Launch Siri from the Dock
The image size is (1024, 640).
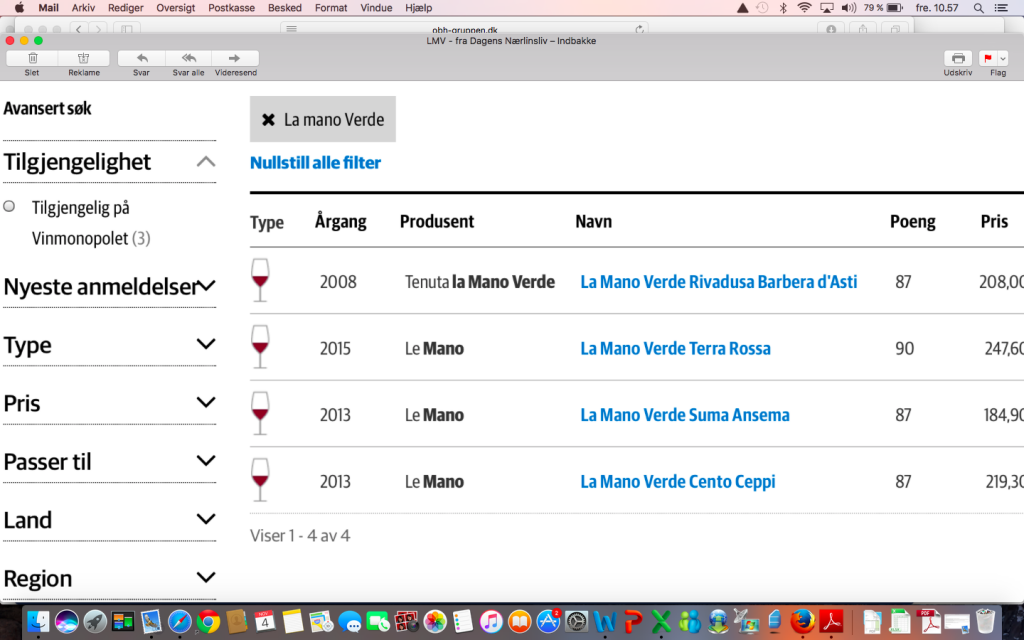pos(67,621)
